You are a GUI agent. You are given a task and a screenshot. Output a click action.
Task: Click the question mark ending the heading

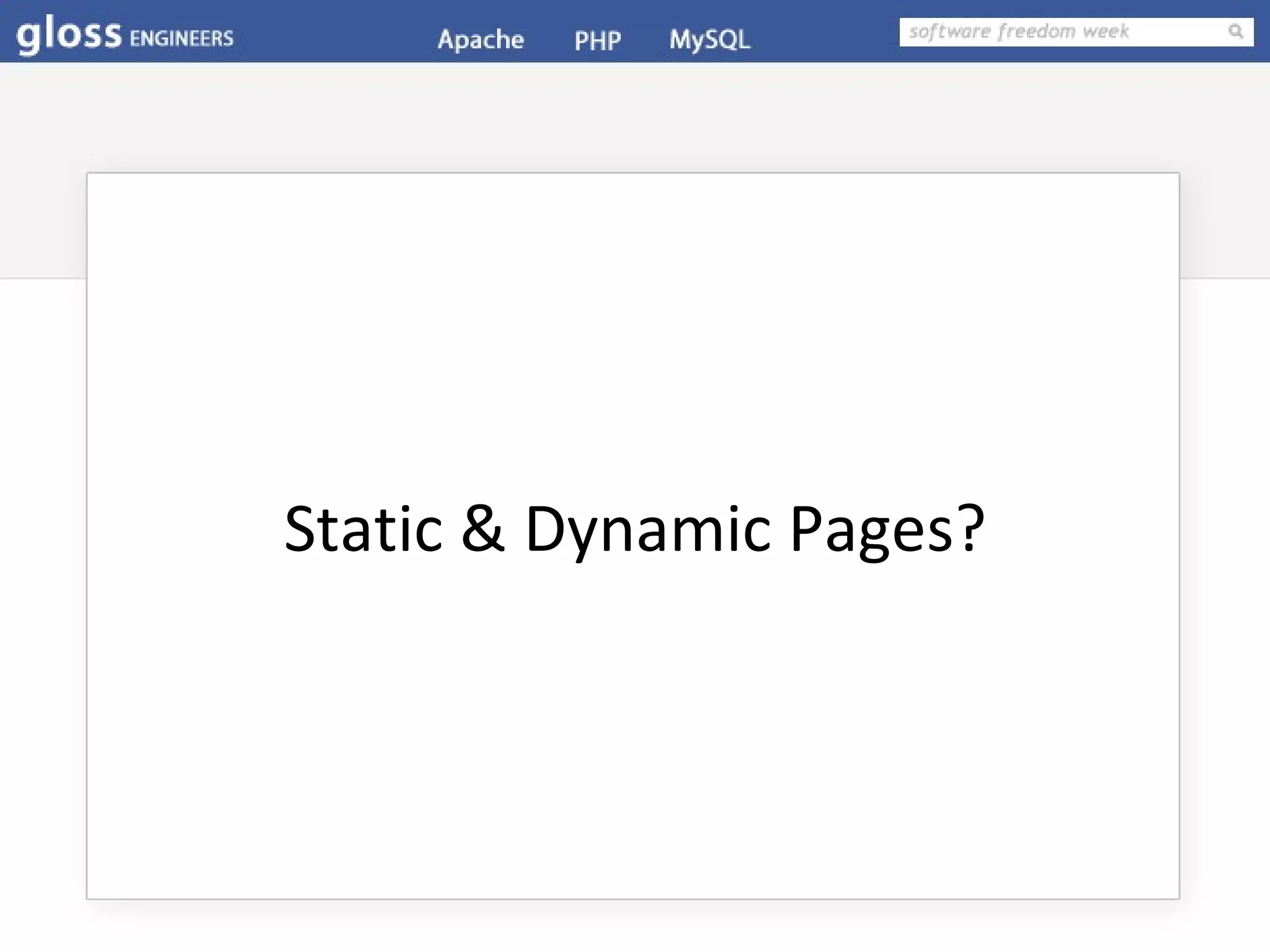(x=972, y=529)
